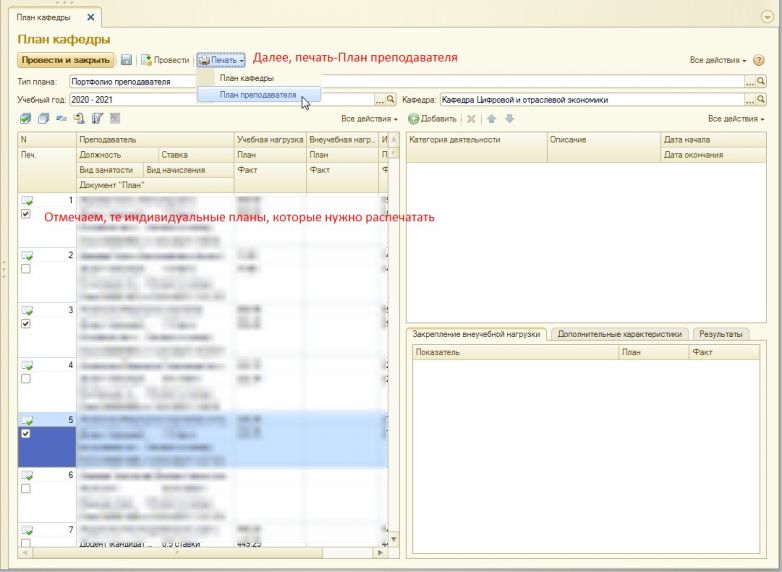Click the green check-all icon in list toolbar
Image resolution: width=782 pixels, height=572 pixels.
tap(25, 119)
